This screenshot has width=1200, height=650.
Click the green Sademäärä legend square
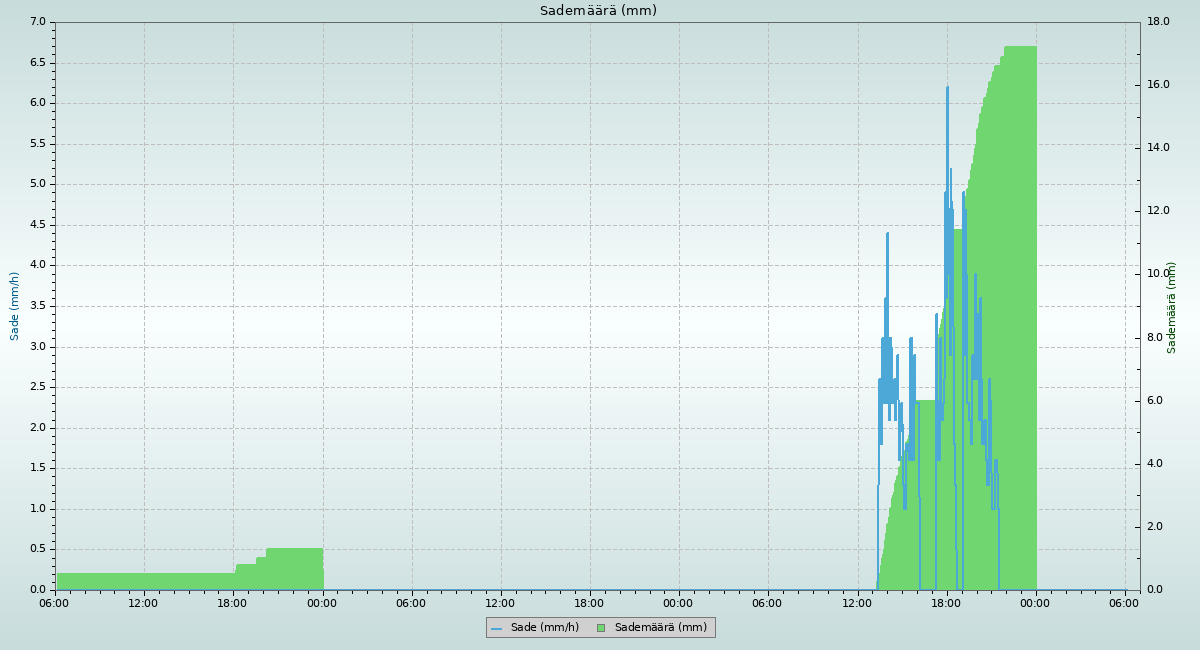(x=601, y=628)
